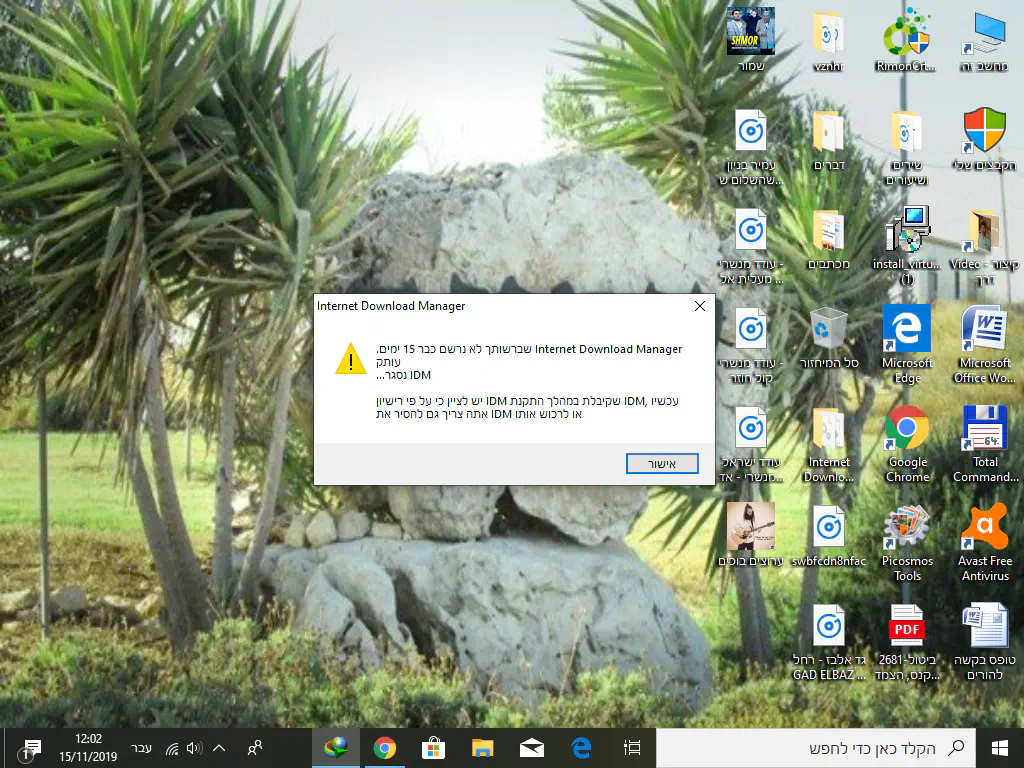The image size is (1024, 768).
Task: Click the Internet Download Manager taskbar icon
Action: tap(335, 748)
